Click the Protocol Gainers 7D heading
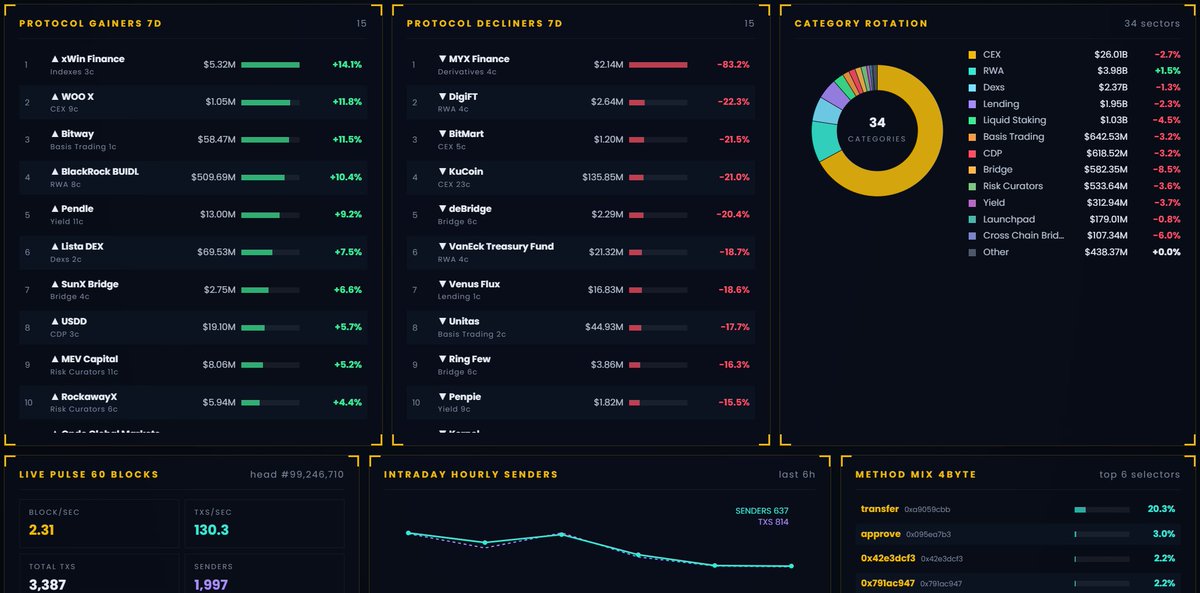Viewport: 1200px width, 593px height. pyautogui.click(x=91, y=23)
